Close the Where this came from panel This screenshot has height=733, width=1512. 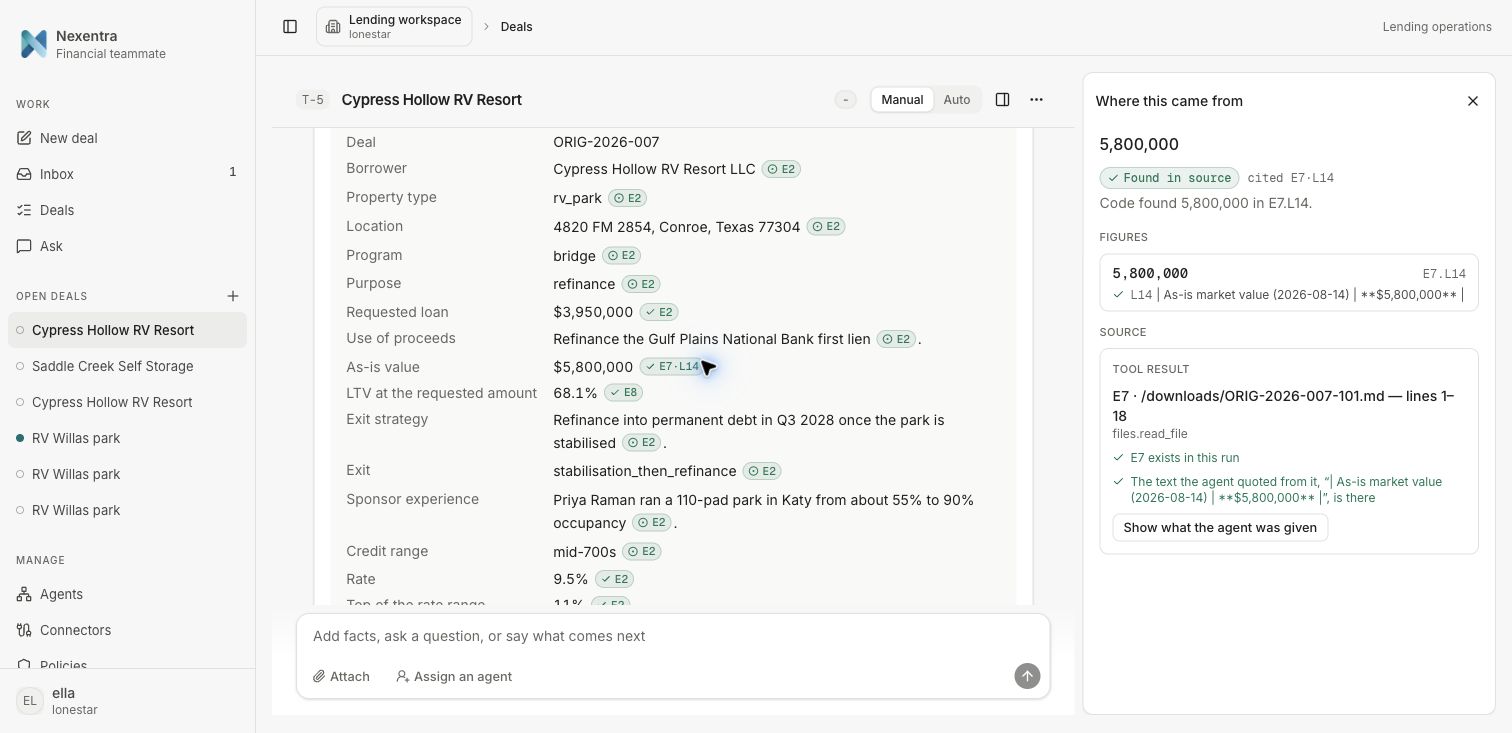coord(1472,101)
